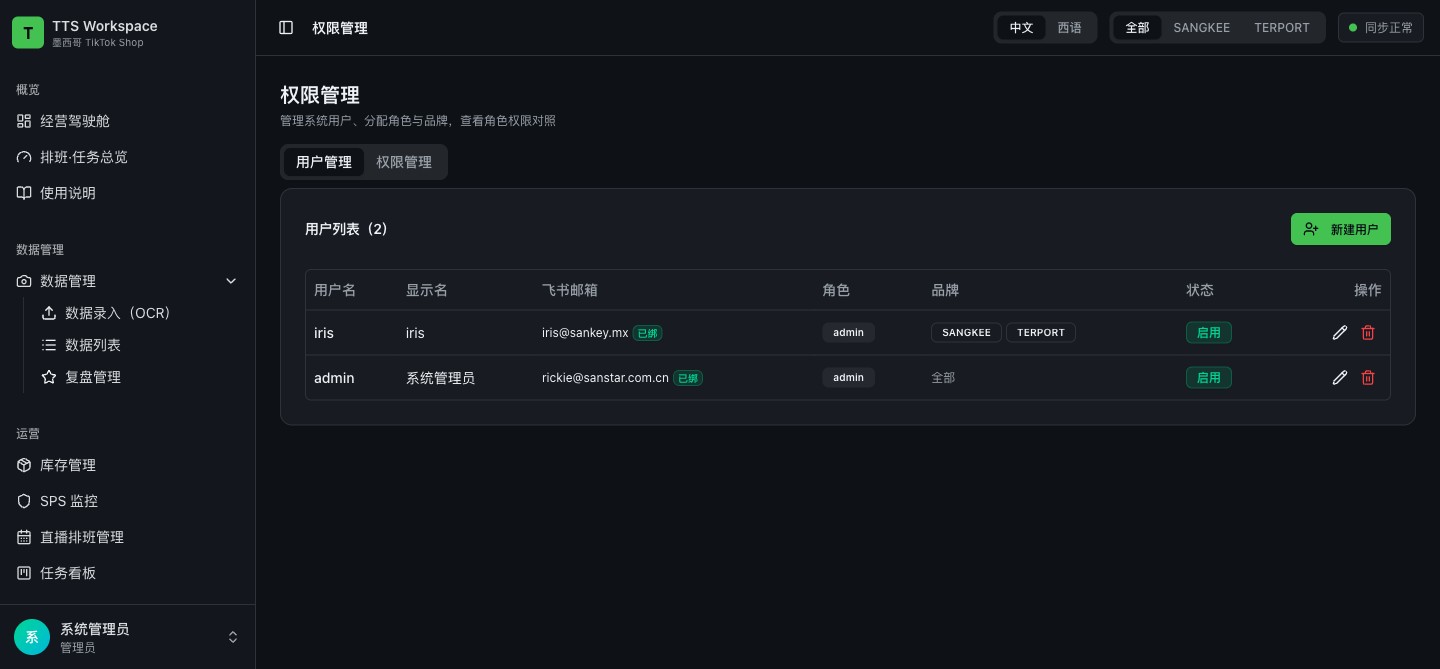Click the 已绑 badge next to rickie email

(x=688, y=378)
